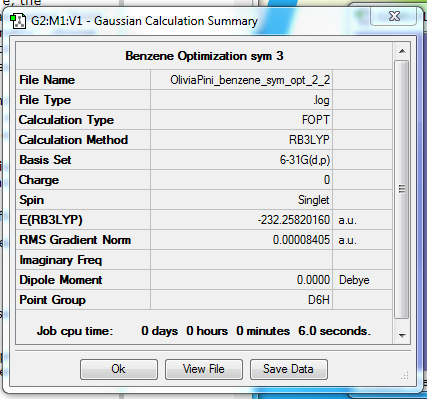
Task: Click the Ok button
Action: [119, 369]
